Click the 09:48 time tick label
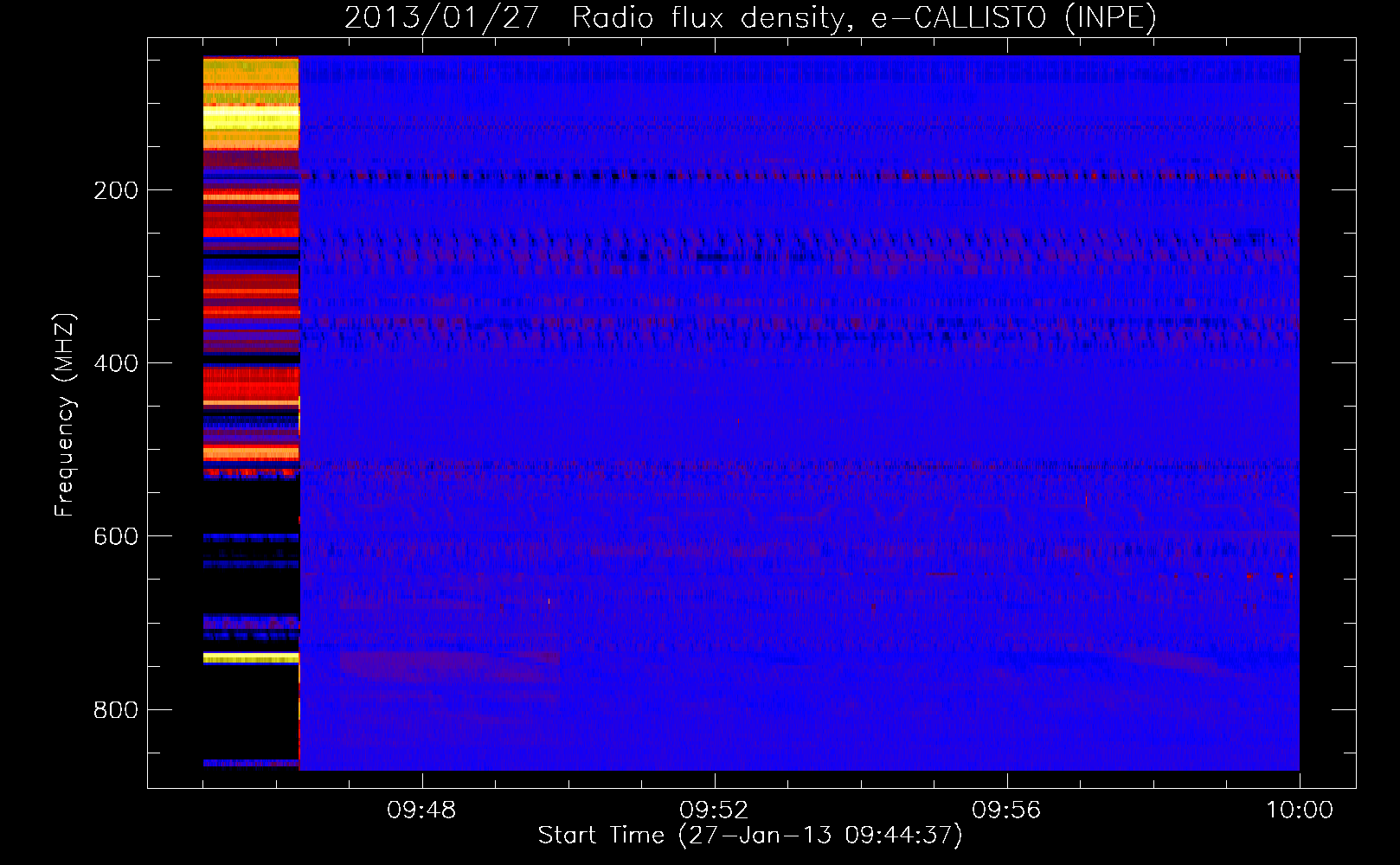1400x865 pixels. tap(421, 811)
